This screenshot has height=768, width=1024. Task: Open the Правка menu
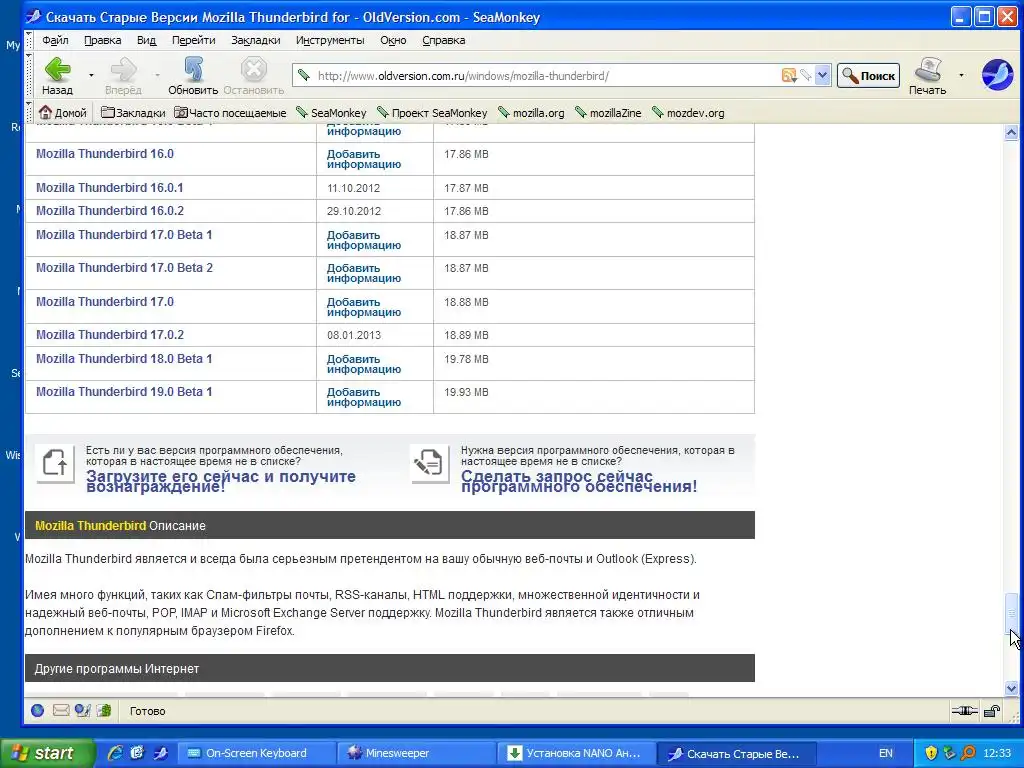[x=103, y=40]
